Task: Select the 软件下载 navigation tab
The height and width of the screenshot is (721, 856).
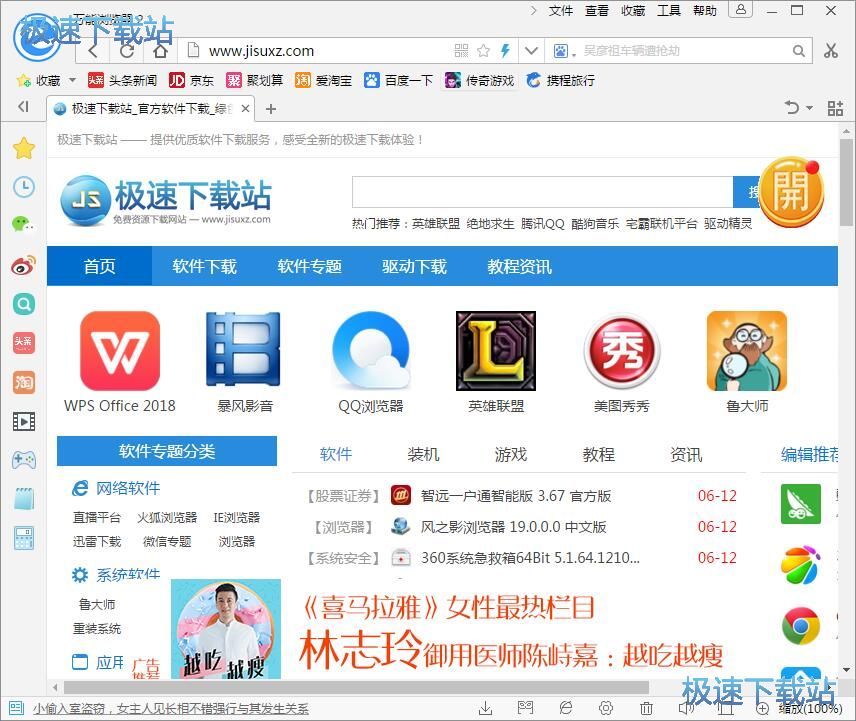Action: point(204,266)
